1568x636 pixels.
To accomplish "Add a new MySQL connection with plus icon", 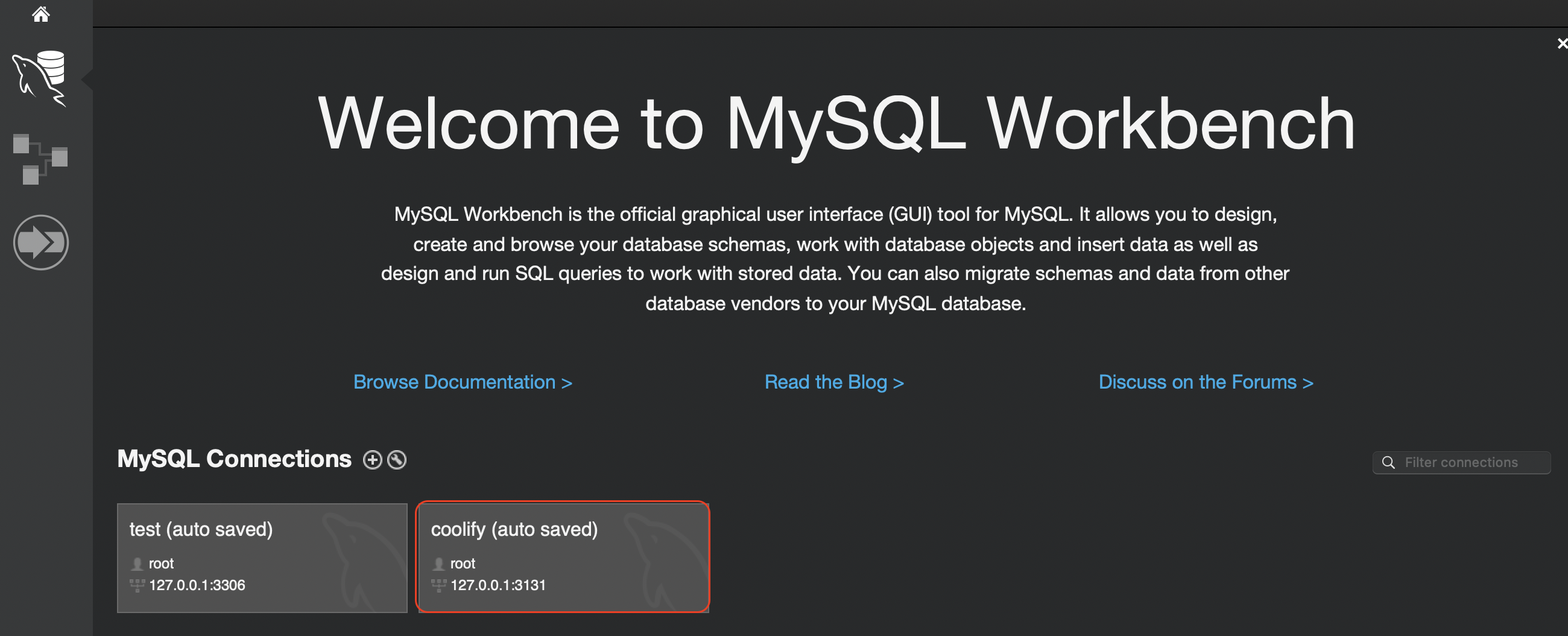I will [373, 460].
